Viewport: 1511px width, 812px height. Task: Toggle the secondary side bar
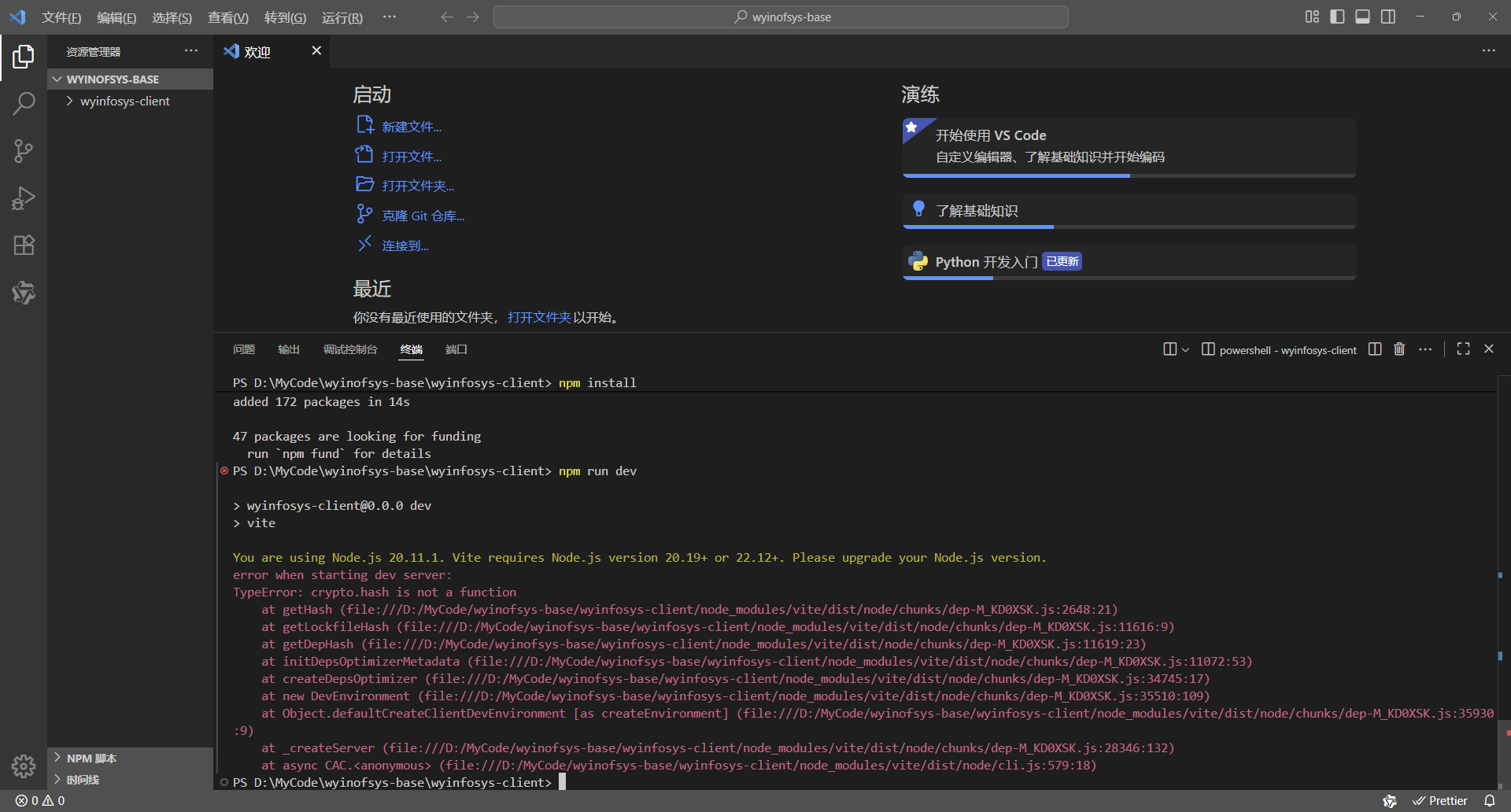(x=1387, y=16)
